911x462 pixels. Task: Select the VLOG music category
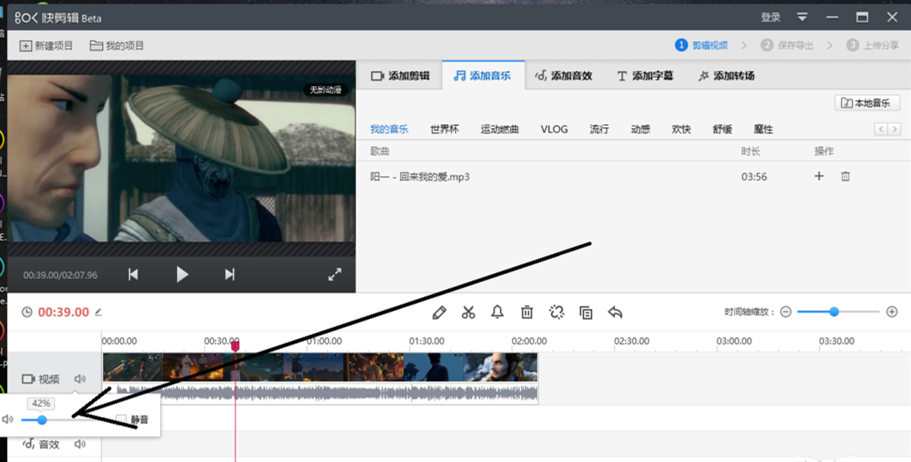point(554,129)
